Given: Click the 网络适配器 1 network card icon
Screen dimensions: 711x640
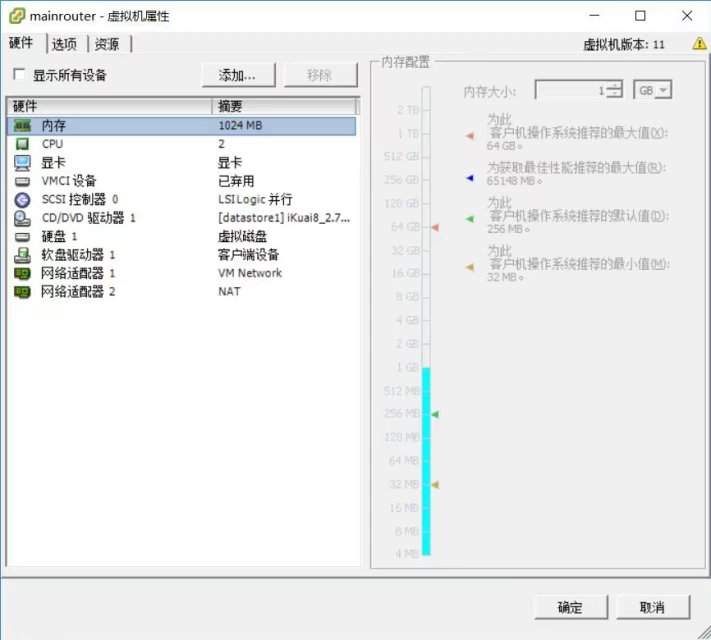Looking at the screenshot, I should point(22,274).
